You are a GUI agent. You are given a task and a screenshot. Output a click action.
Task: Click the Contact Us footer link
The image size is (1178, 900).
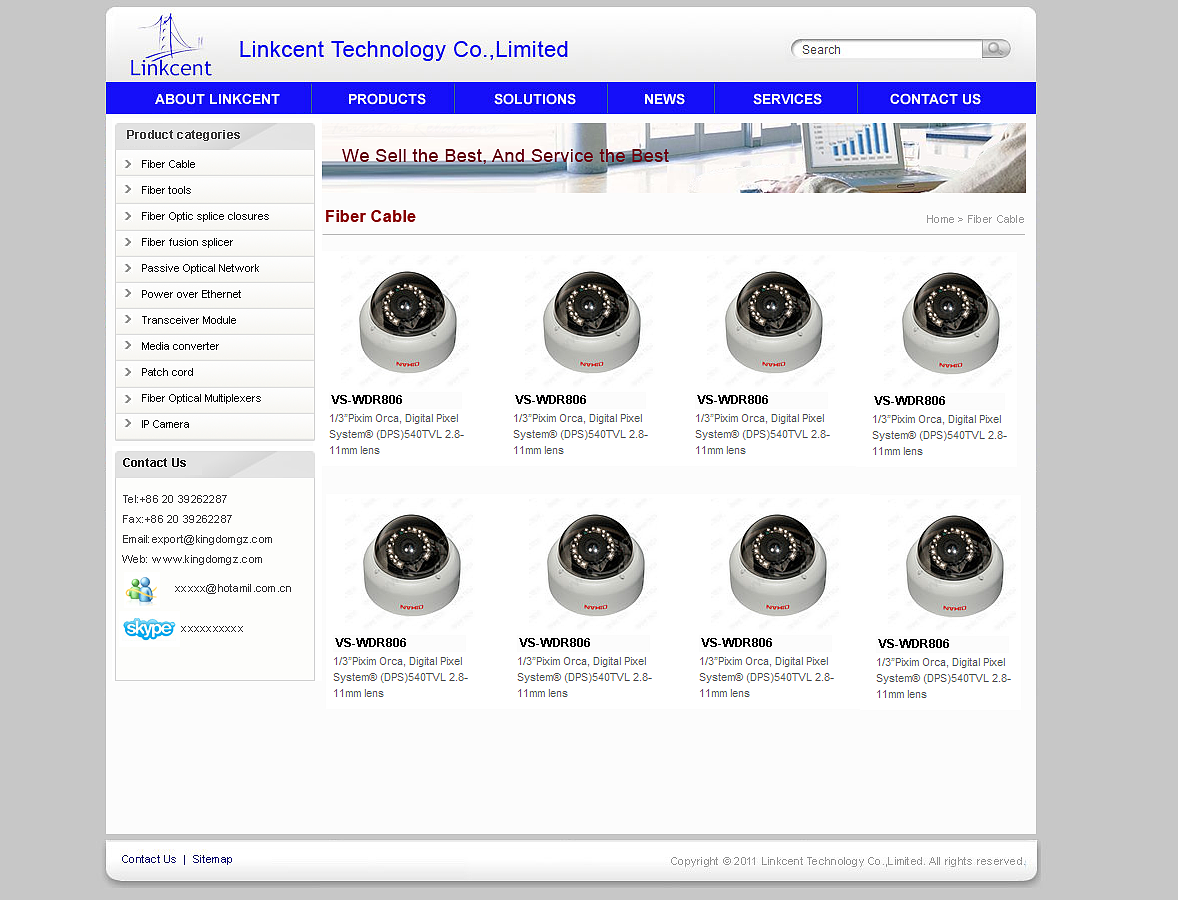click(148, 859)
